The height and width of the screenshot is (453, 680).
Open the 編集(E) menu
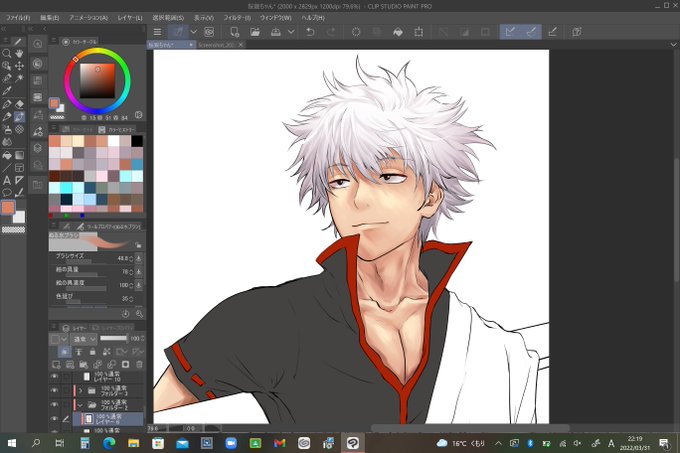coord(49,18)
